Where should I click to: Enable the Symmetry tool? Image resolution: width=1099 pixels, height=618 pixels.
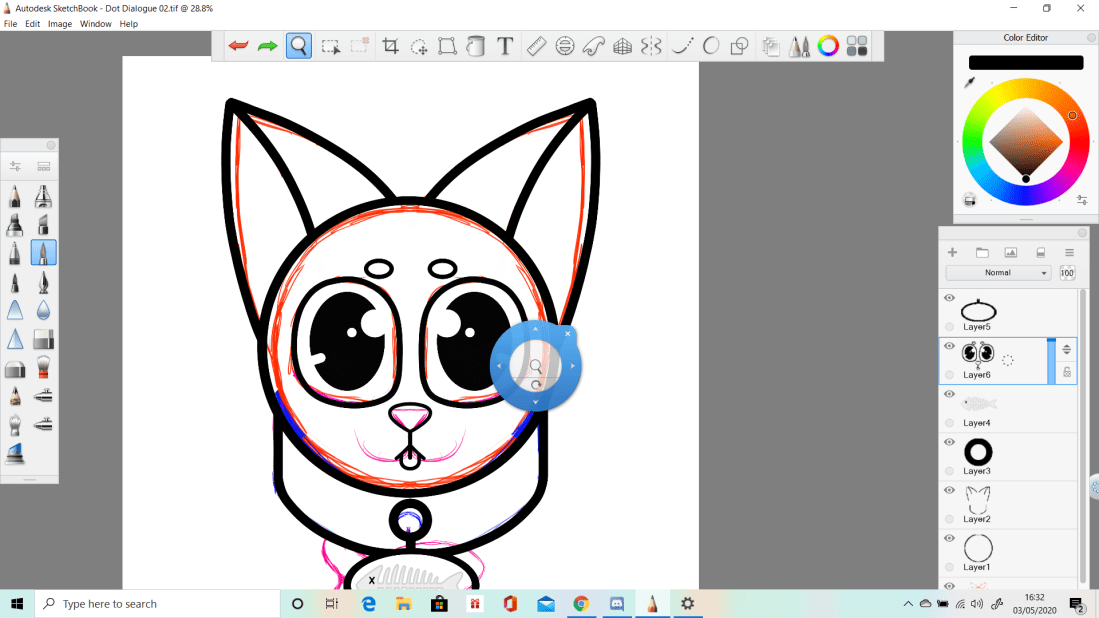[x=651, y=46]
